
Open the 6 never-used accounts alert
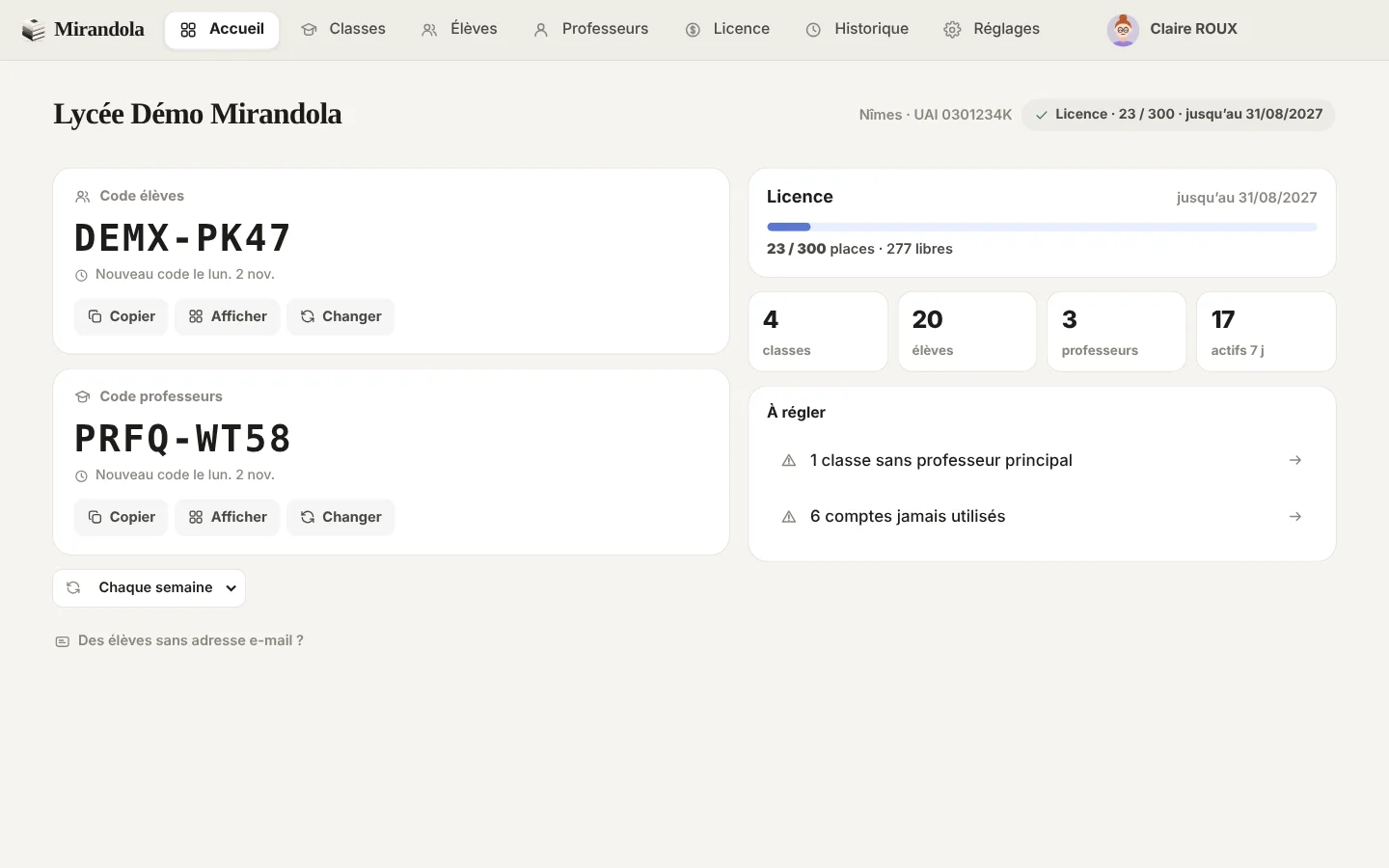point(1042,517)
